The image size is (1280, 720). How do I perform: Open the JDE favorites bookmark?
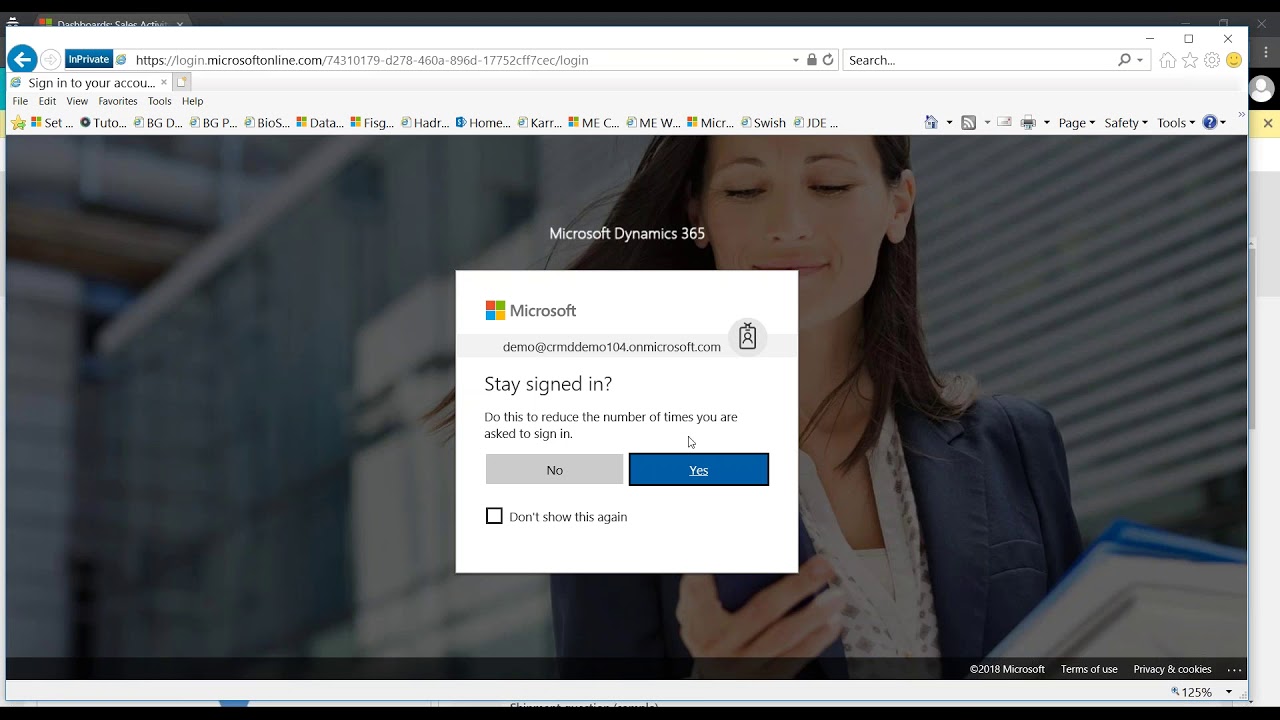[815, 123]
